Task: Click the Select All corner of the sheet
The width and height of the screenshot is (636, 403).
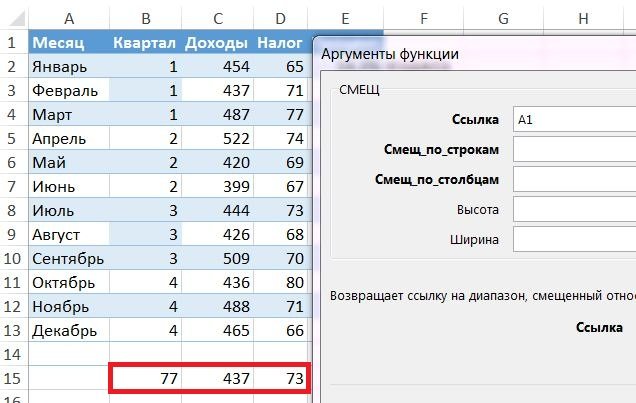Action: [12, 18]
